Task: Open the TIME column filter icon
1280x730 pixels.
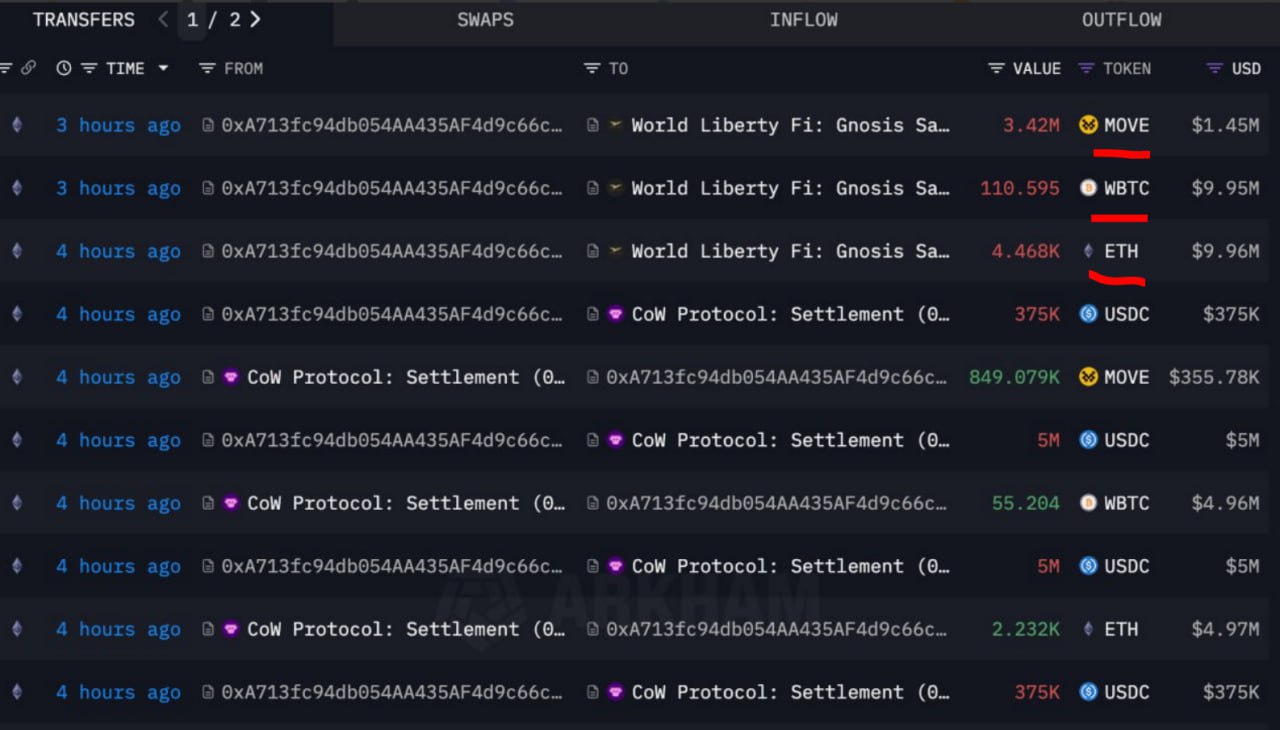Action: [89, 68]
